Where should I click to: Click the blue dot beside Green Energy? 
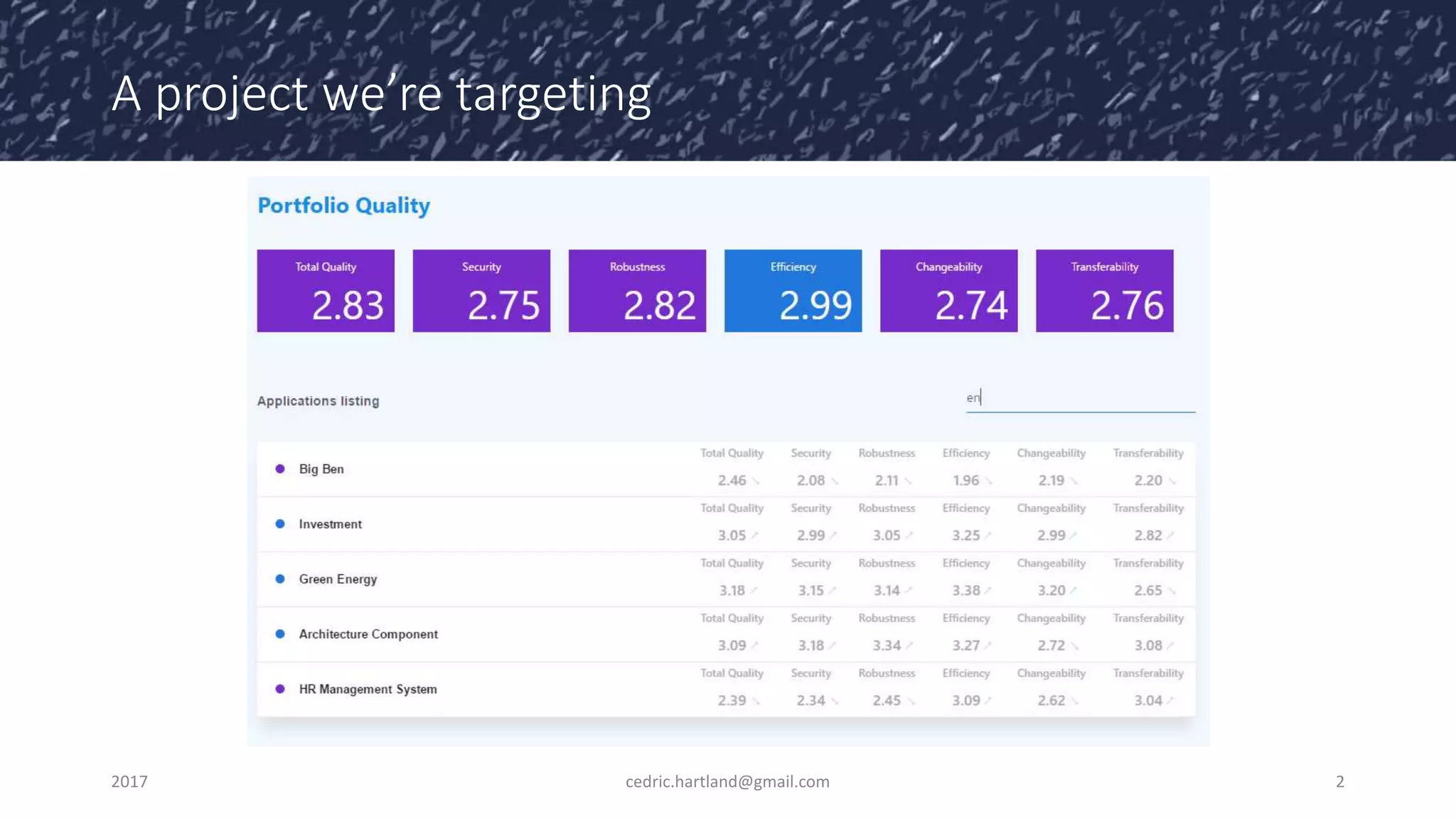point(280,579)
